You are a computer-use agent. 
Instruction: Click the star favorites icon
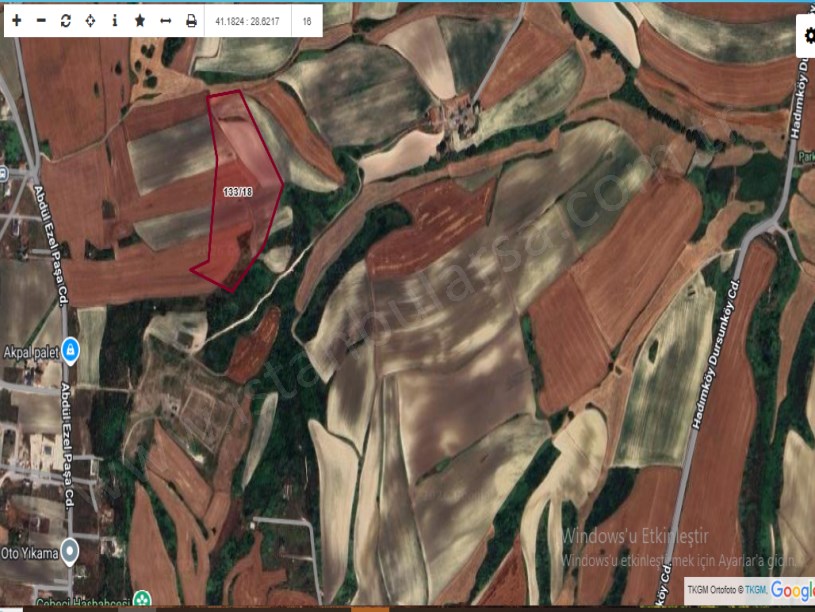pos(139,20)
